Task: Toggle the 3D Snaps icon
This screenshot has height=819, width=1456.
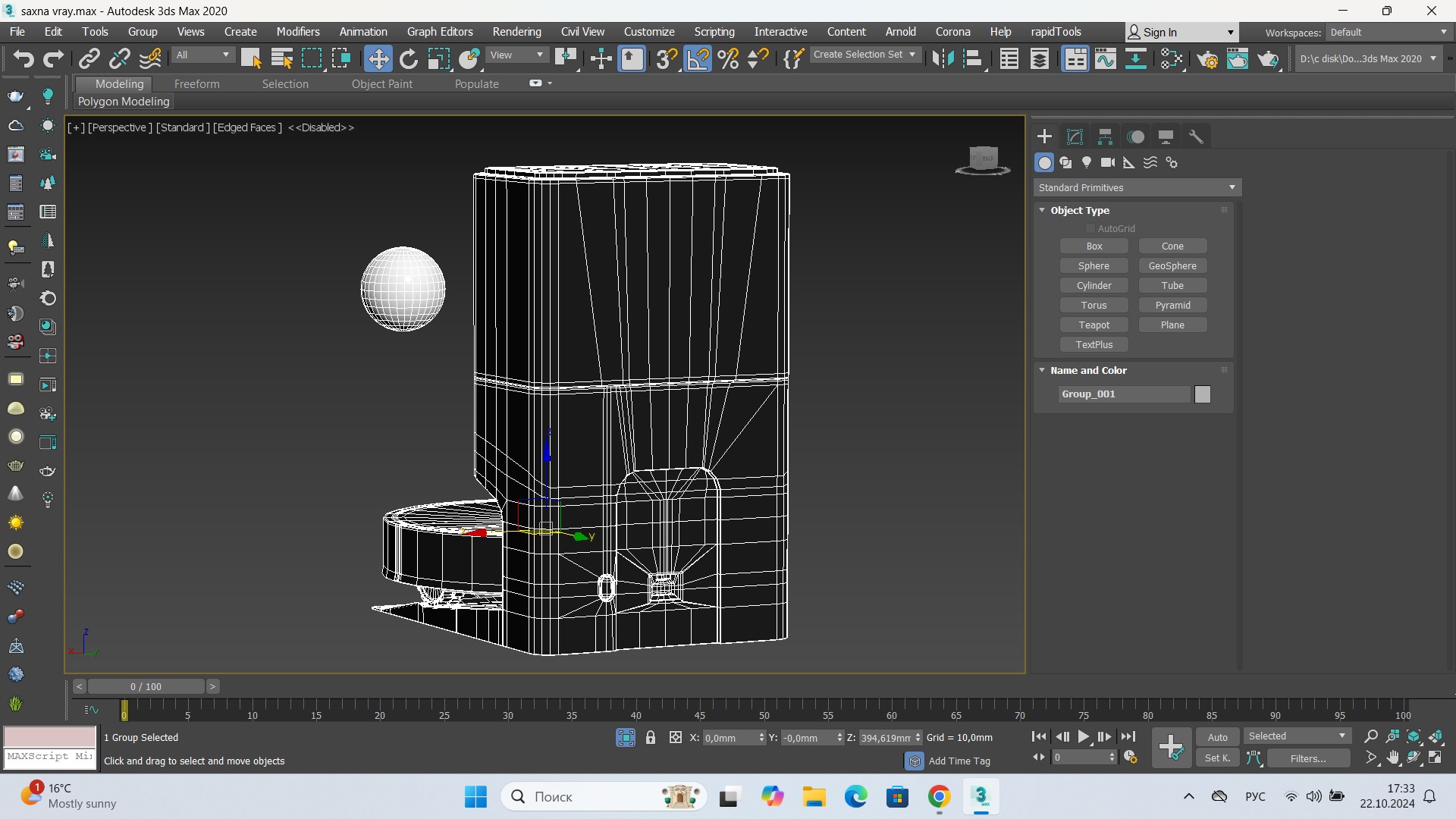Action: coord(667,58)
